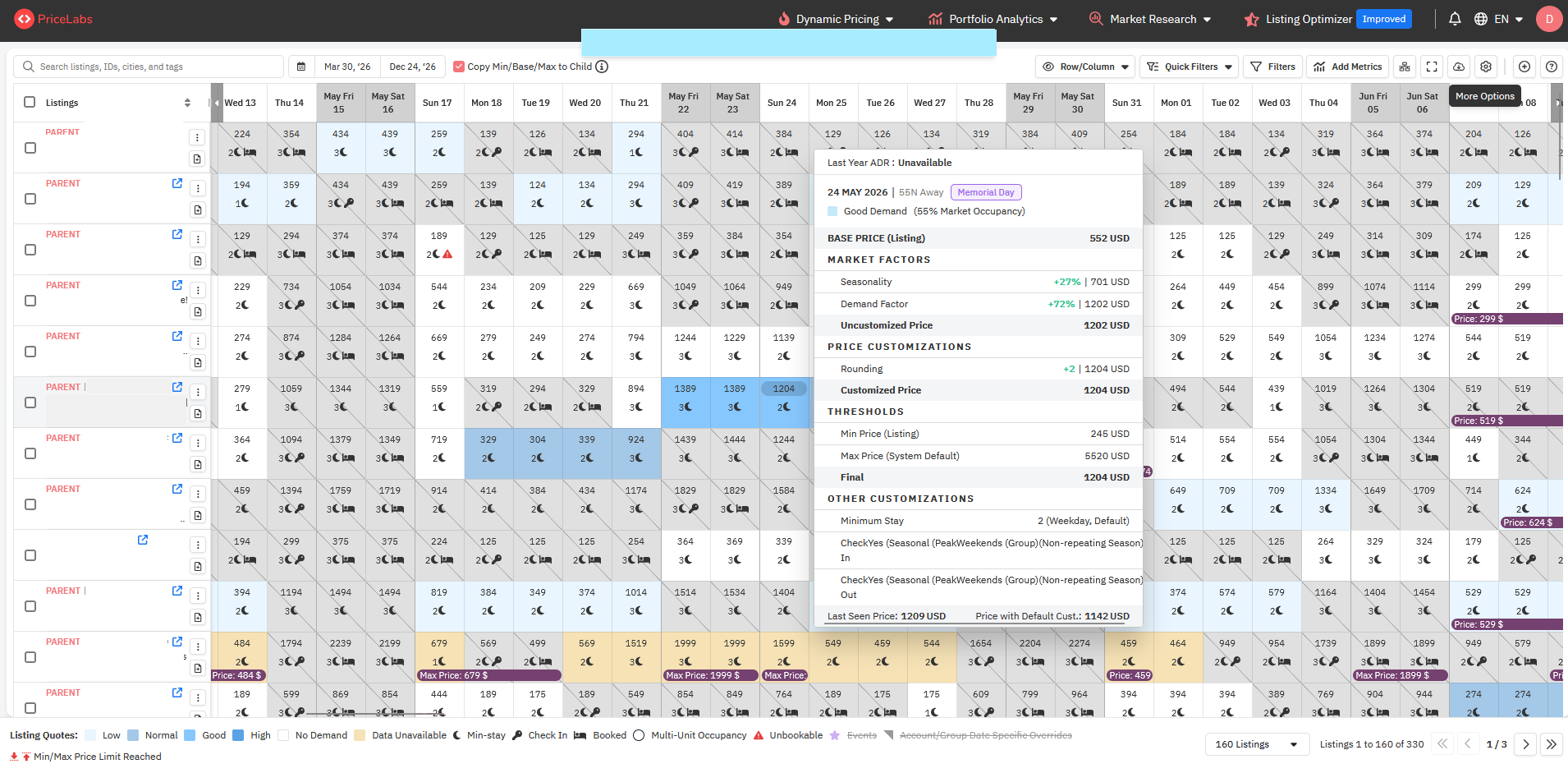This screenshot has height=773, width=1568.
Task: Open the date range calendar icon
Action: coord(301,67)
